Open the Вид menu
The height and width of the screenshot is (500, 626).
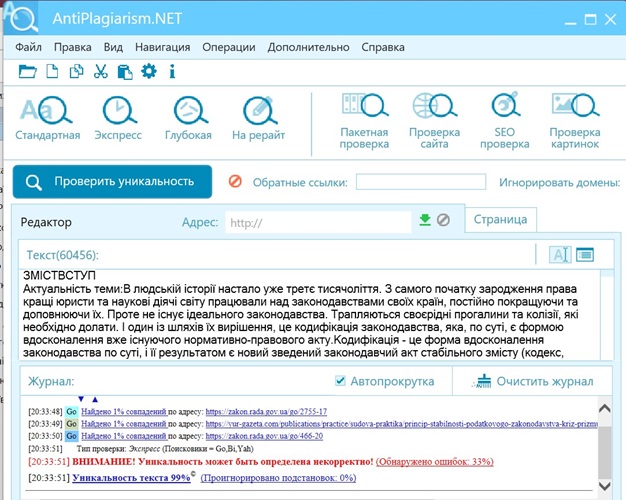[x=113, y=47]
